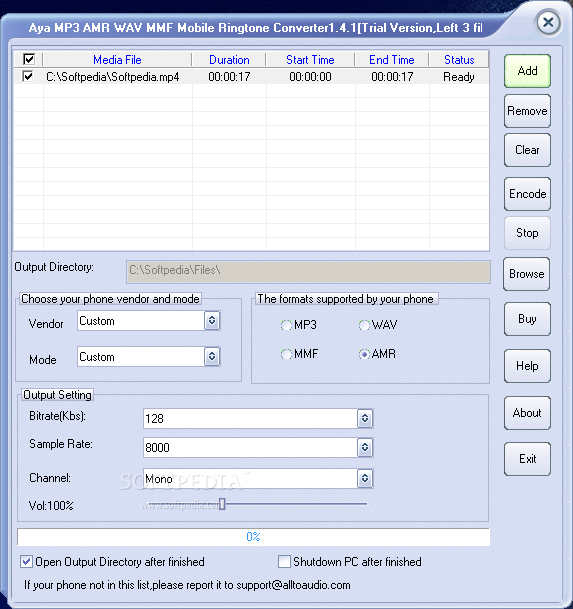Expand the Mode dropdown

tap(212, 356)
